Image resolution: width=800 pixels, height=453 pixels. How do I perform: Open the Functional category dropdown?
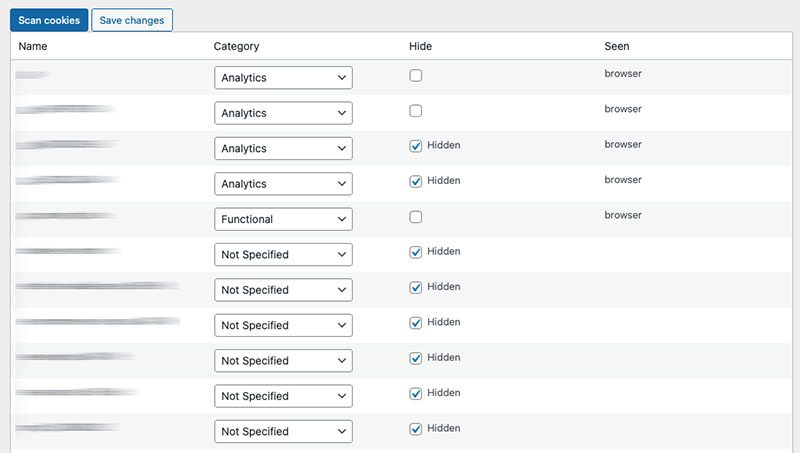tap(283, 219)
